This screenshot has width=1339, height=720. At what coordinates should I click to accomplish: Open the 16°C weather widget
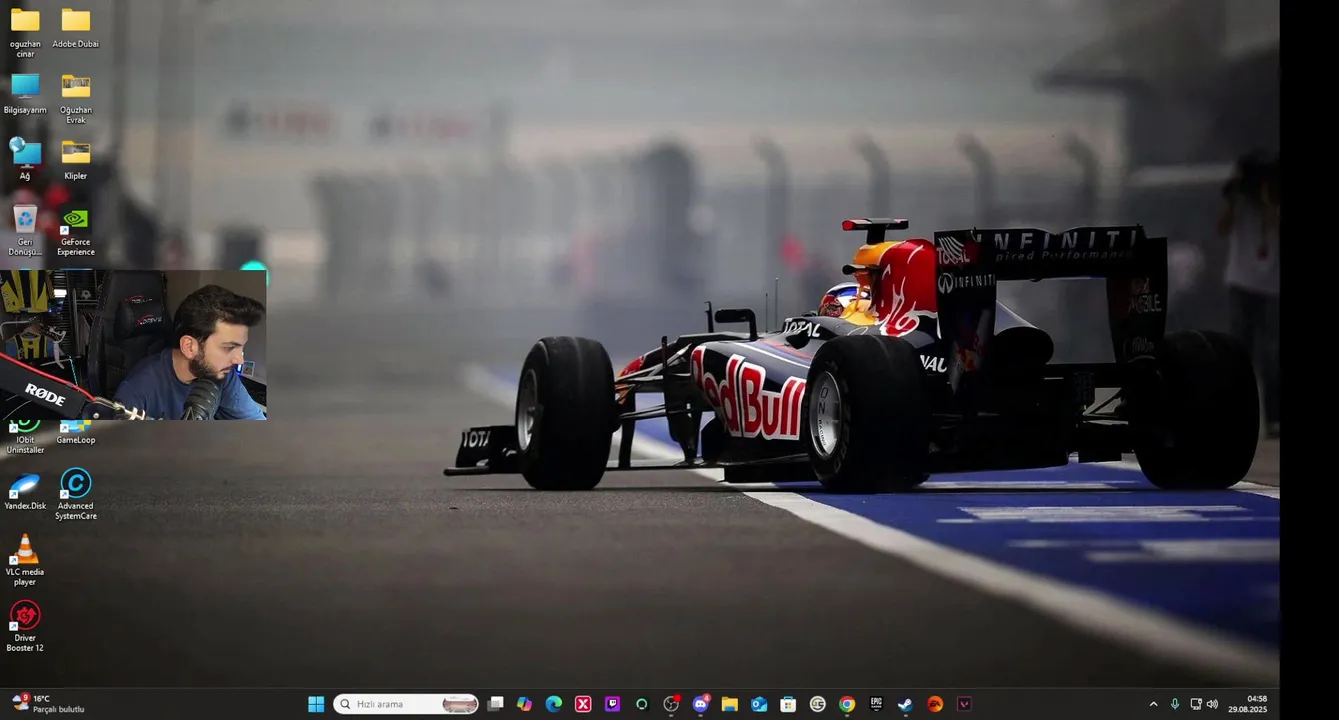47,704
